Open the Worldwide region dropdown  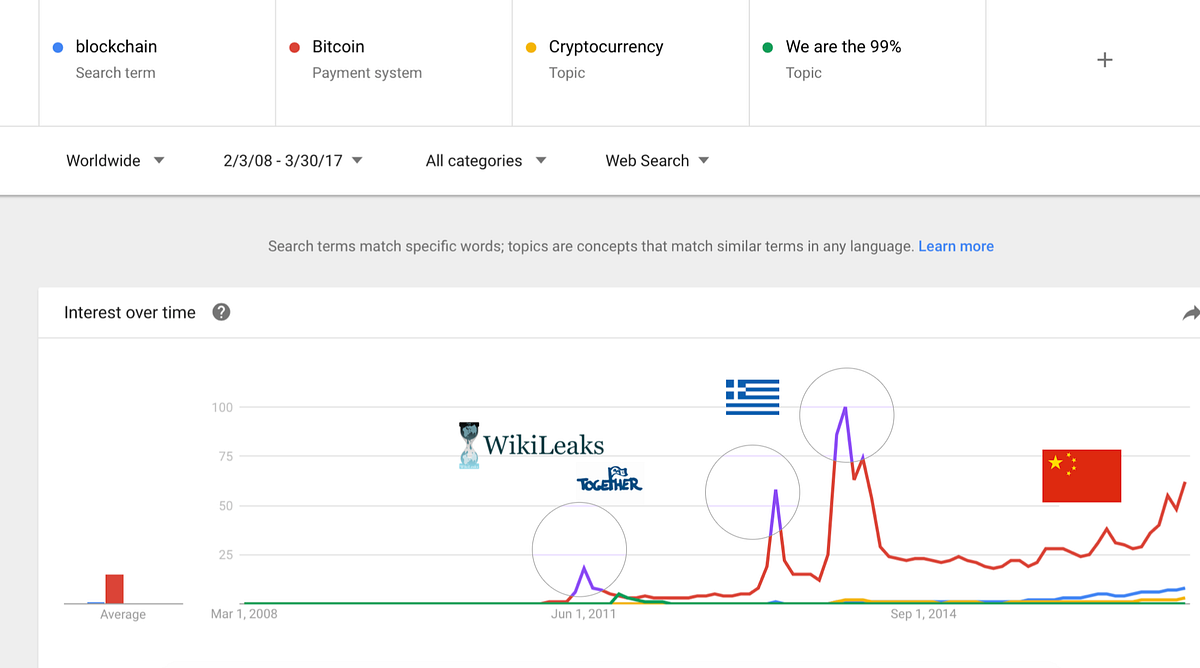[115, 161]
